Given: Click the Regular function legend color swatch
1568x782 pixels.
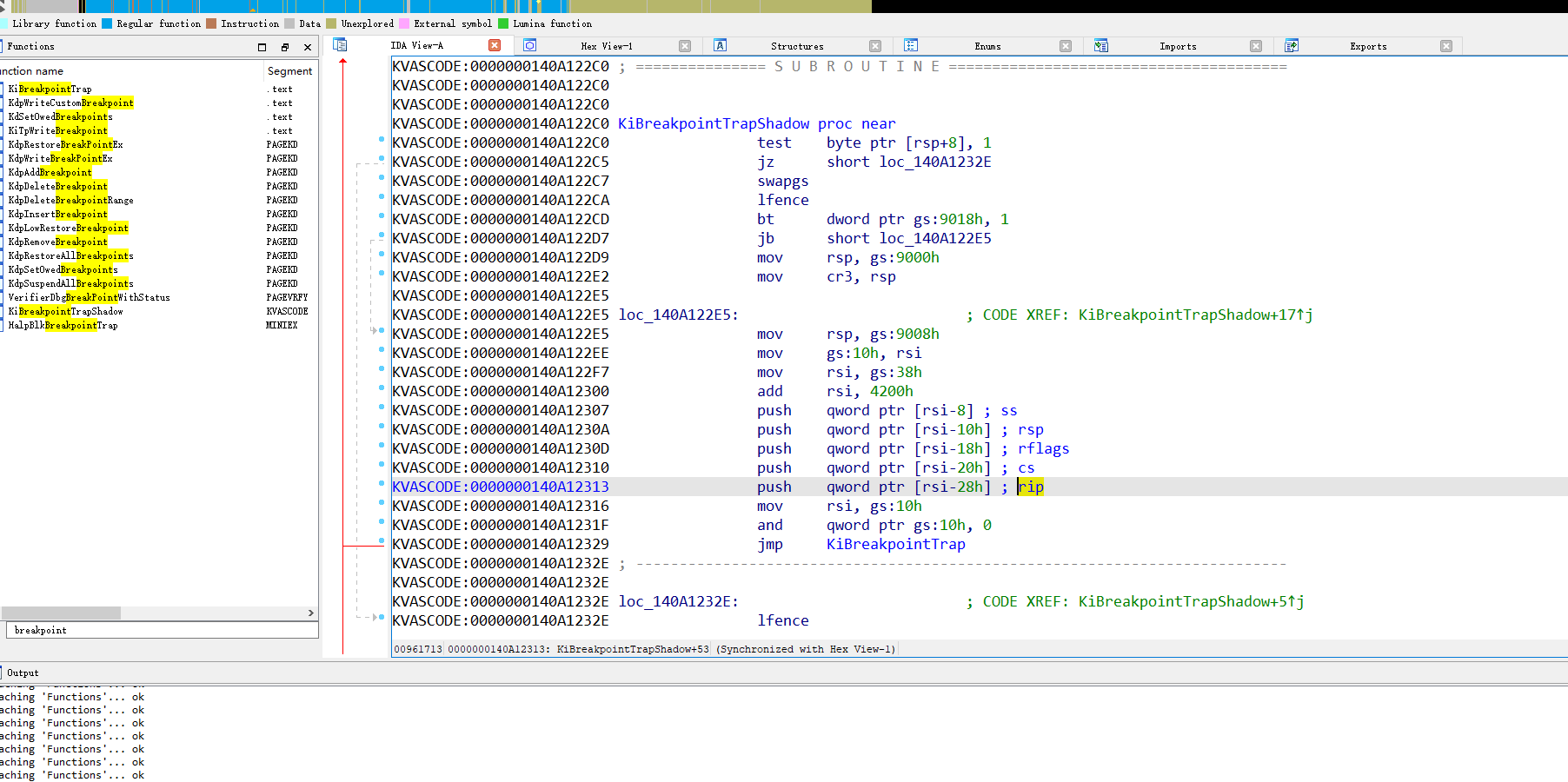Looking at the screenshot, I should coord(107,23).
